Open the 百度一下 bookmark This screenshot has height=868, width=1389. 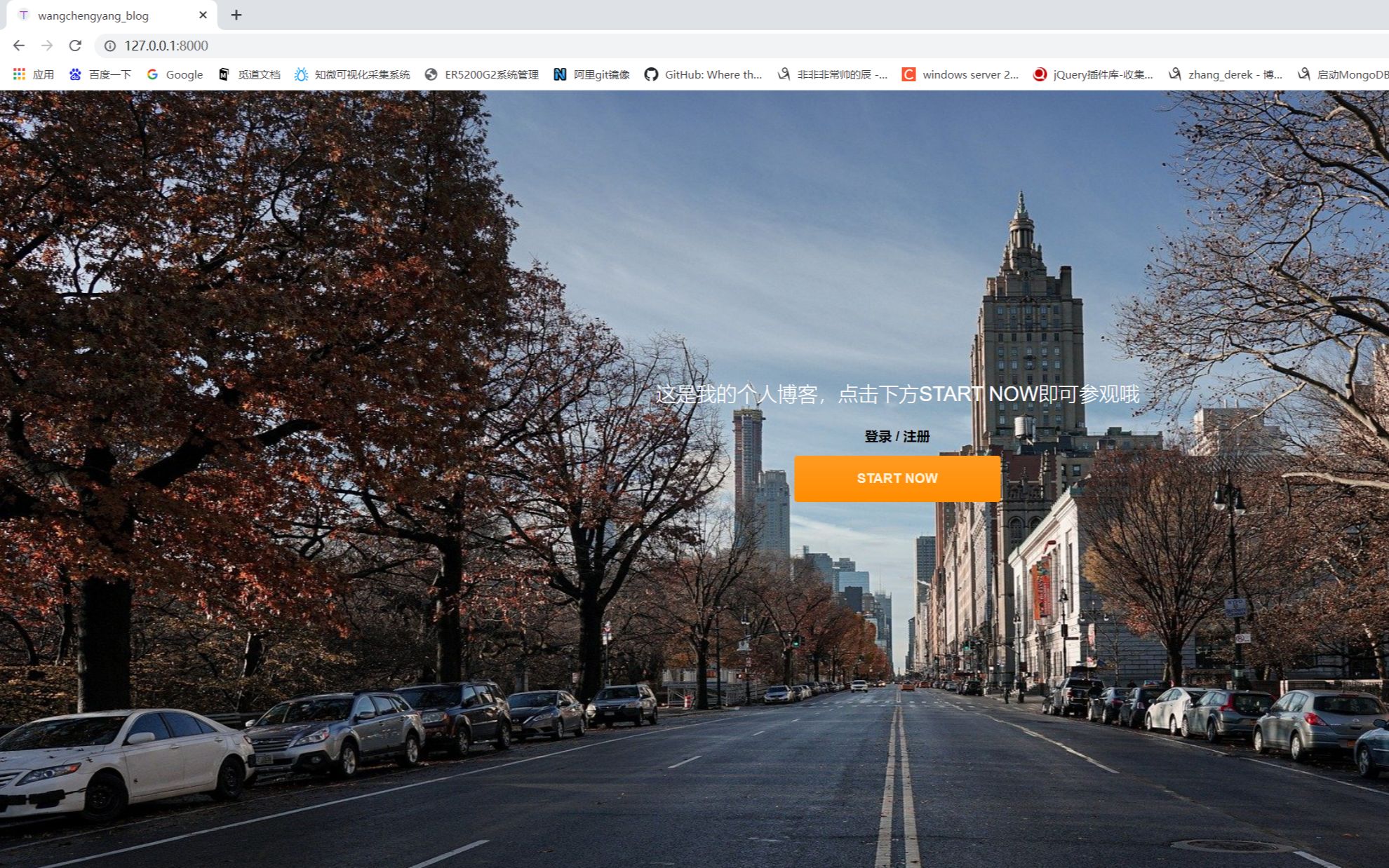[x=100, y=74]
